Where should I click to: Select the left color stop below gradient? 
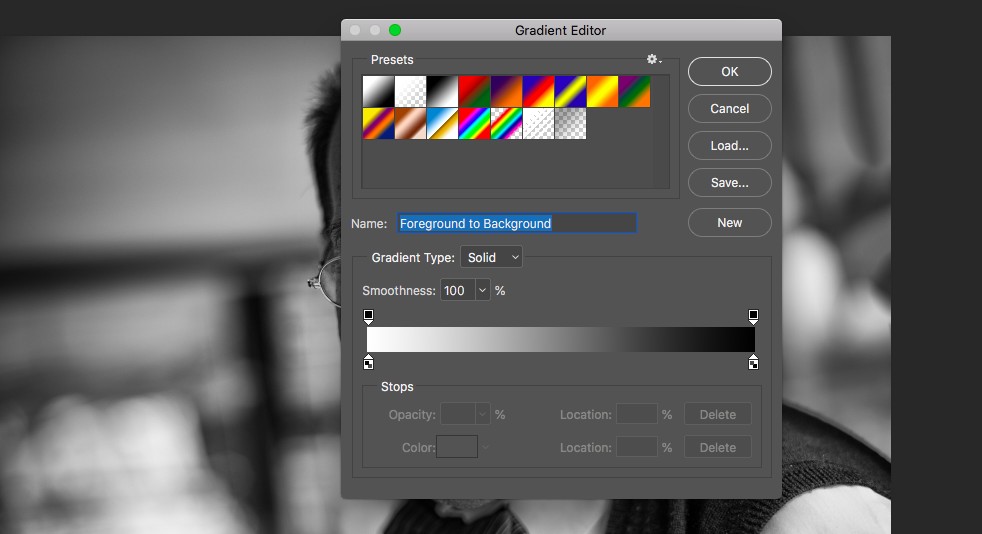click(368, 362)
